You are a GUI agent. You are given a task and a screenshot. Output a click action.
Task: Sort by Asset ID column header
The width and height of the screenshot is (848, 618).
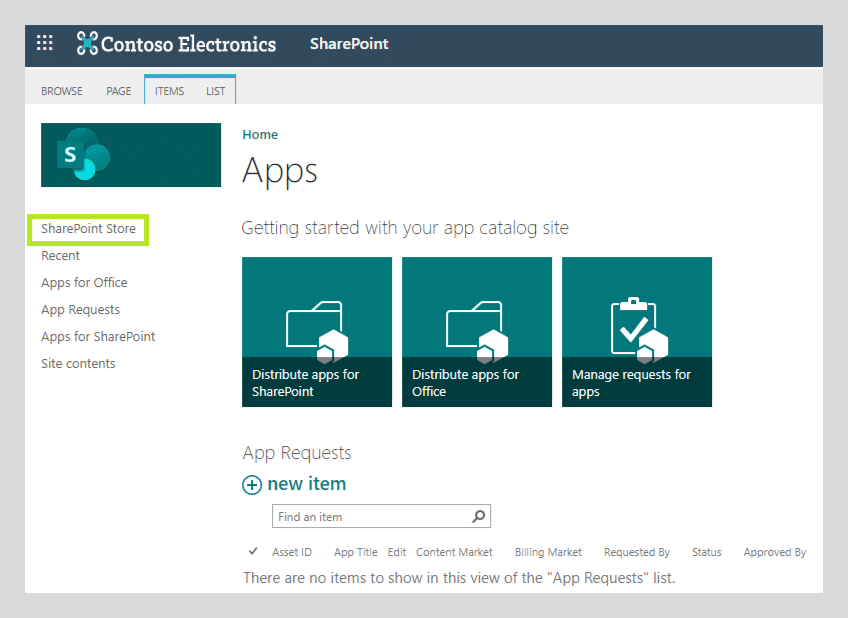[x=292, y=552]
